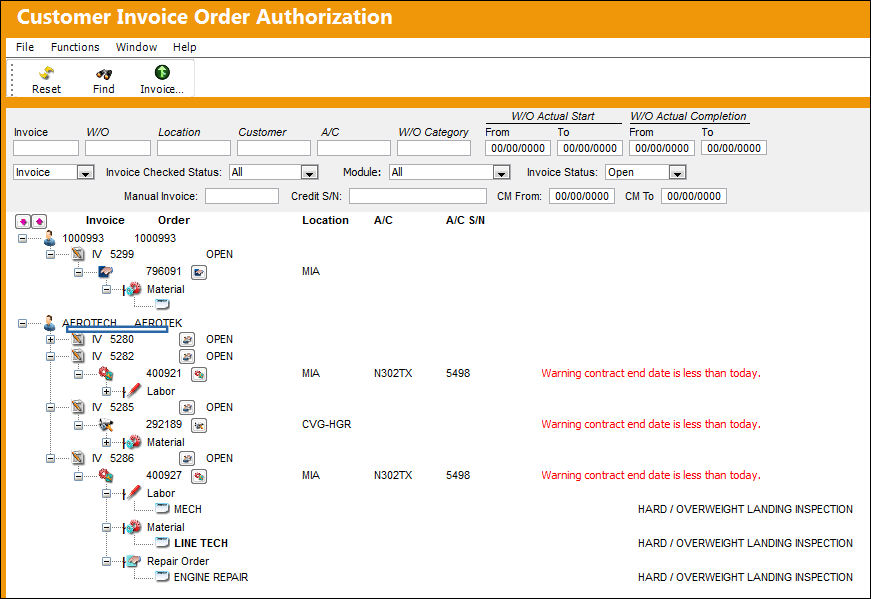Click the Customer filter input field
871x599 pixels.
point(274,148)
